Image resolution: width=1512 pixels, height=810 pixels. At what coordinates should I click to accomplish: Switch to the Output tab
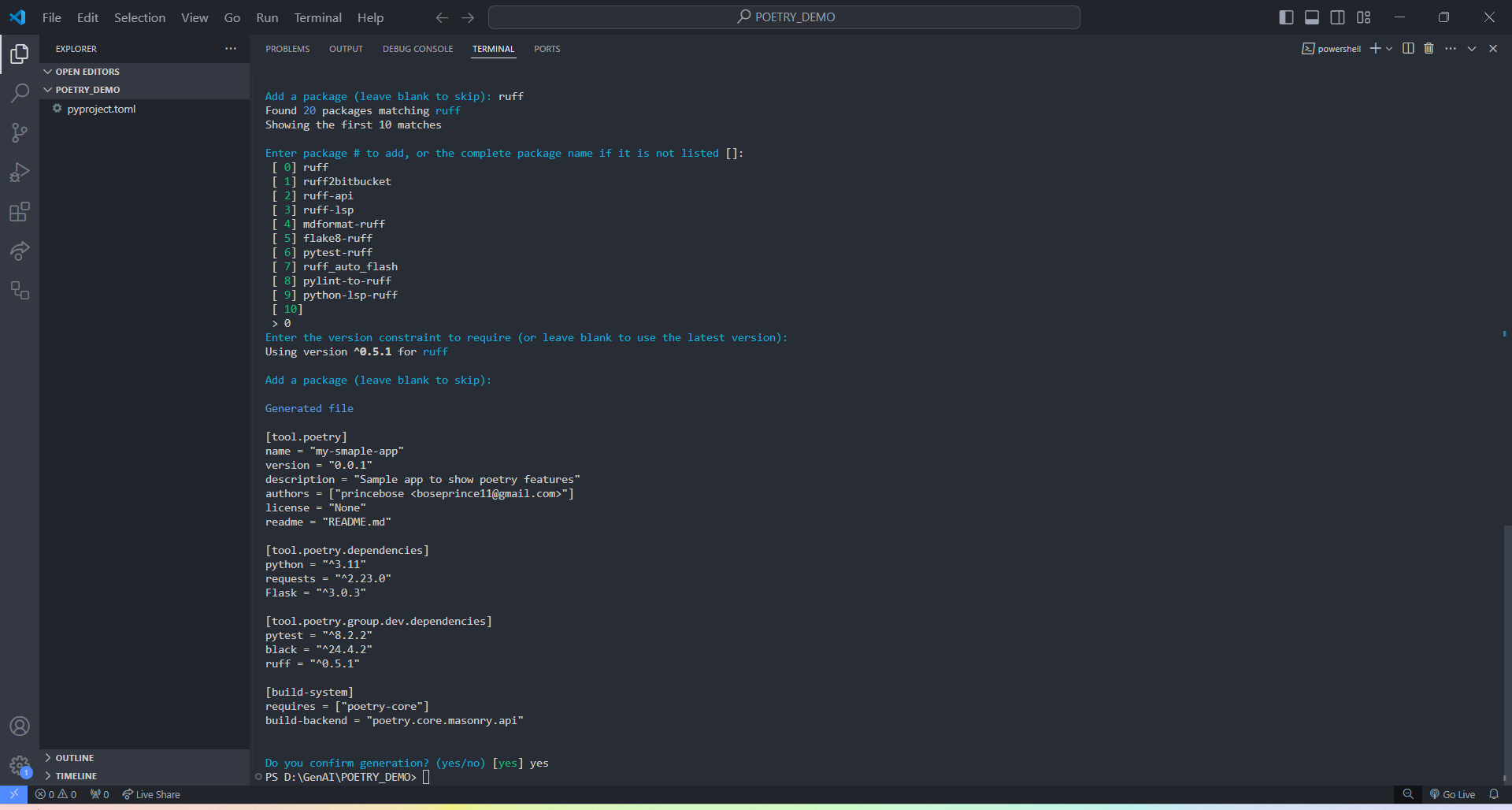(346, 49)
